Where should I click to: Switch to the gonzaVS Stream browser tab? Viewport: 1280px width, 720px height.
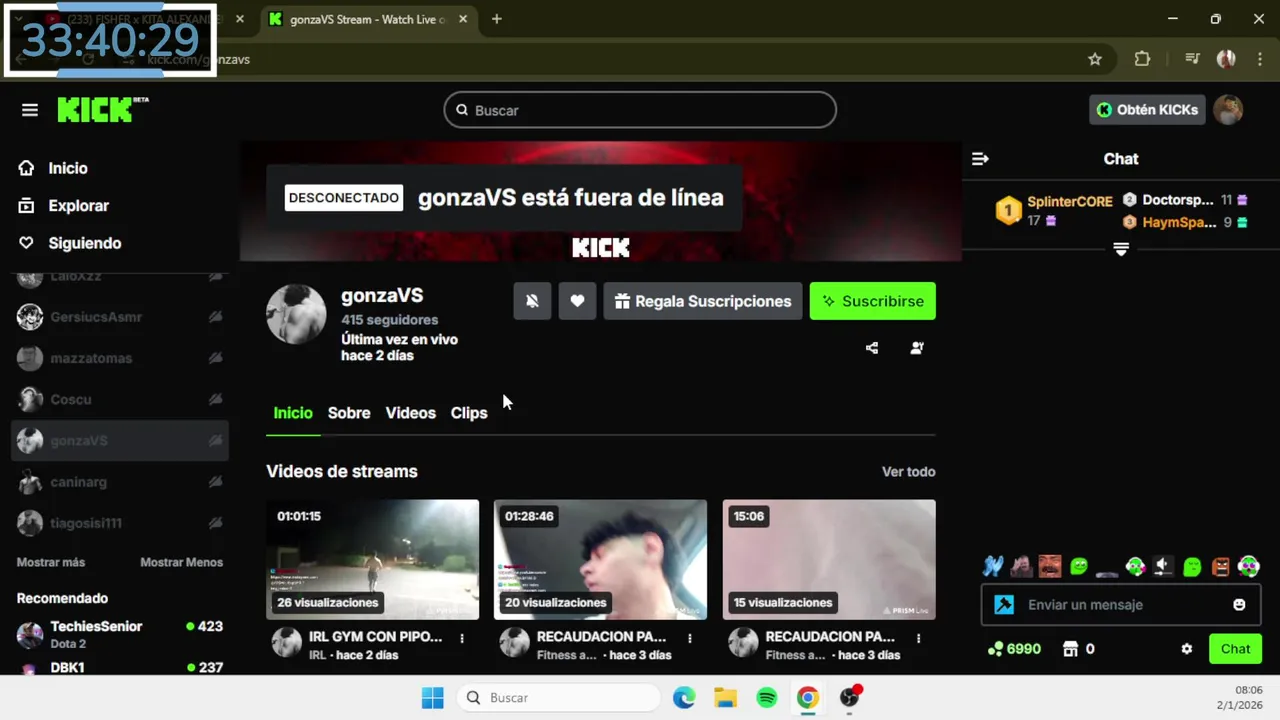coord(367,19)
